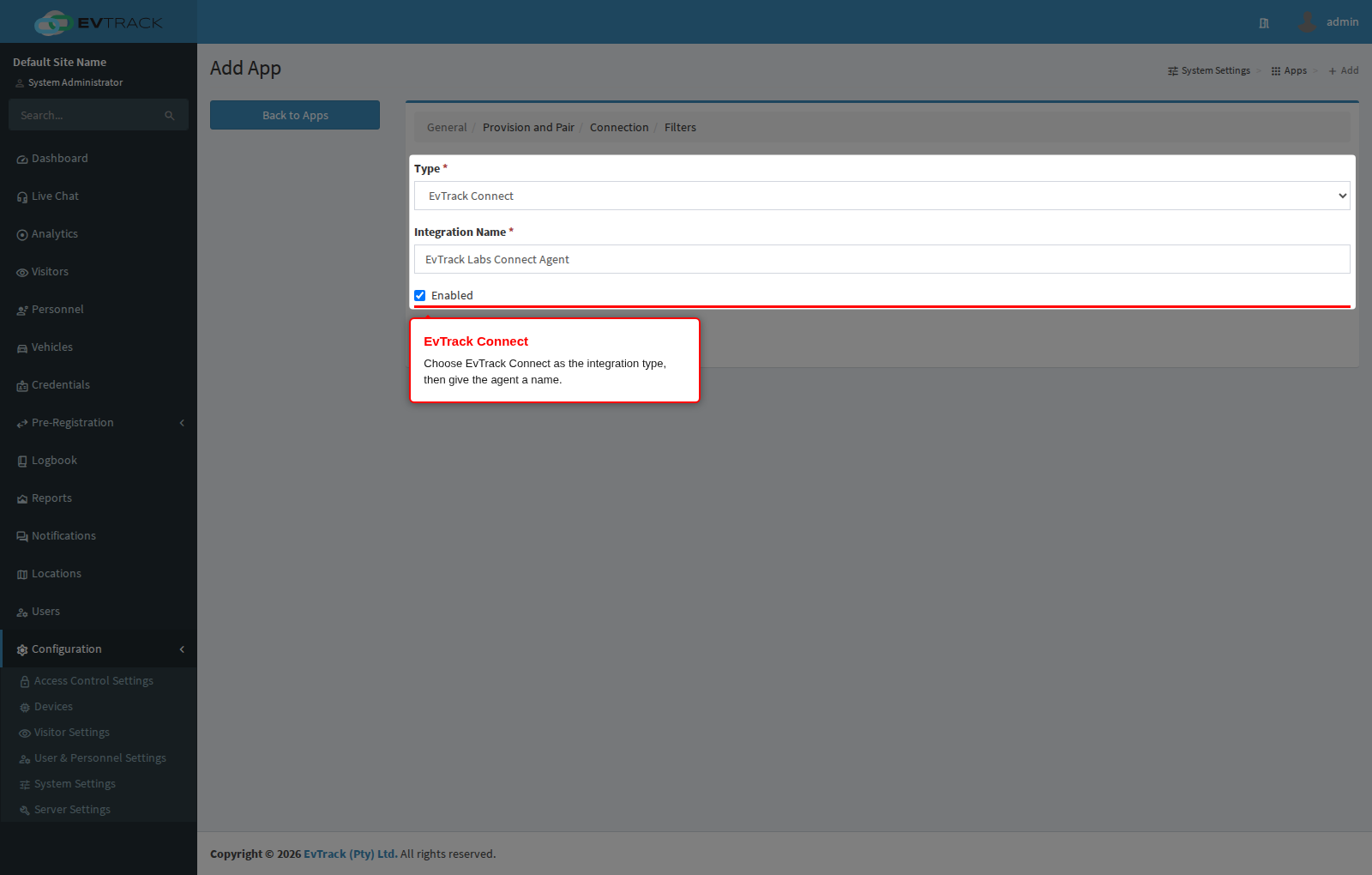Click the Analytics sidebar icon
The height and width of the screenshot is (875, 1372).
pos(22,235)
